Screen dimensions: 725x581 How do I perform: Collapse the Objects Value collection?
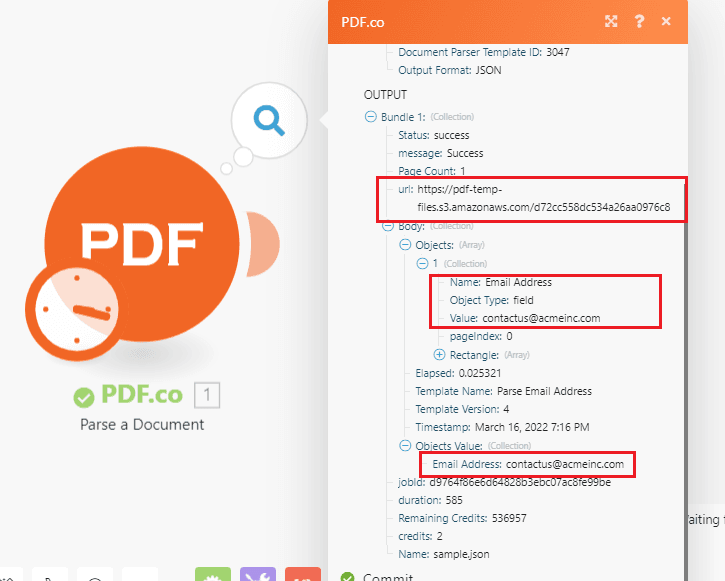pos(405,446)
